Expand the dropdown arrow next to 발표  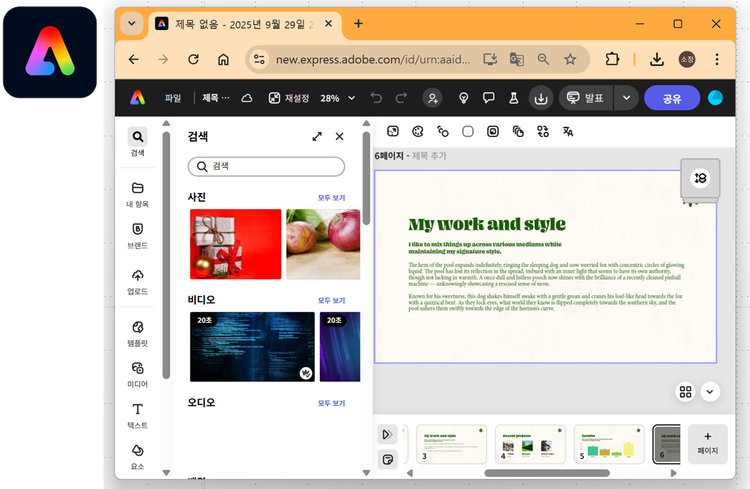pos(627,98)
